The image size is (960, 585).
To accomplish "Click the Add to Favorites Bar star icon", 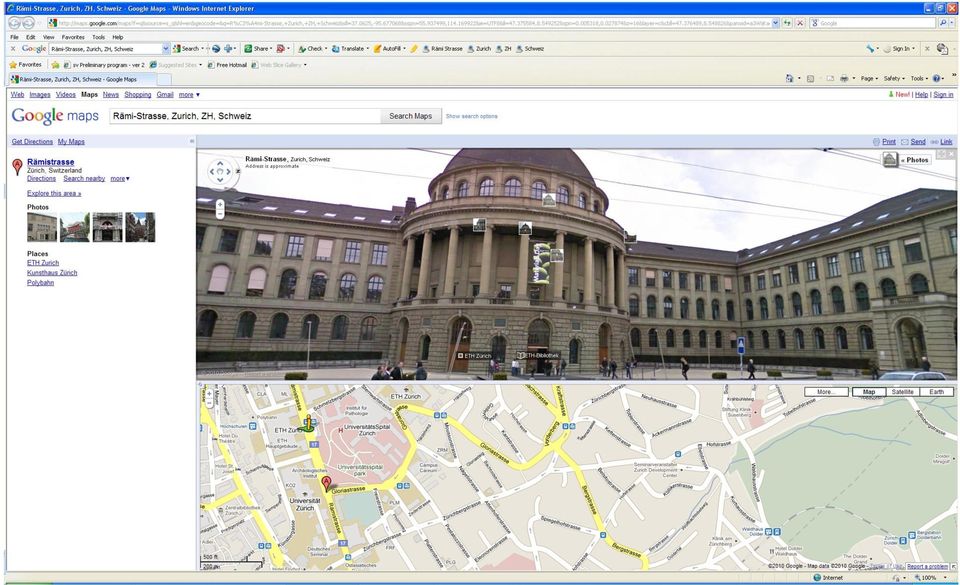I will 56,64.
